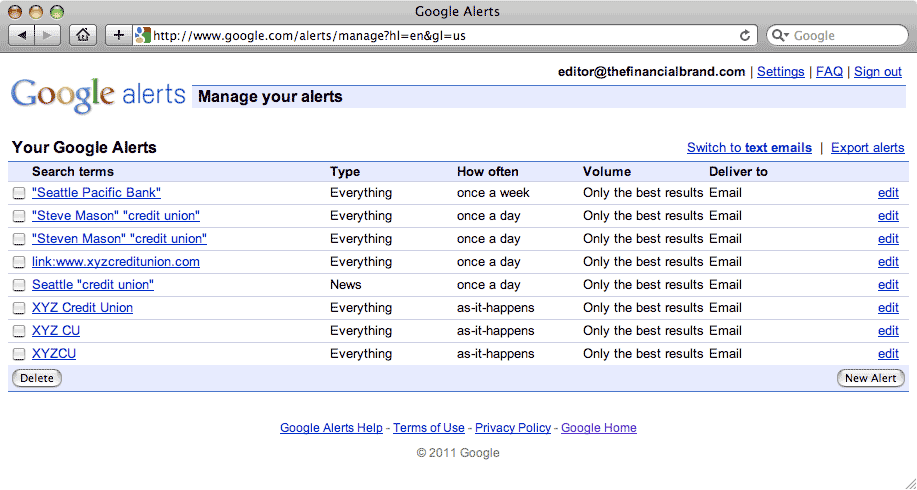Add bookmark with the plus button
This screenshot has height=490, width=917.
(x=119, y=35)
